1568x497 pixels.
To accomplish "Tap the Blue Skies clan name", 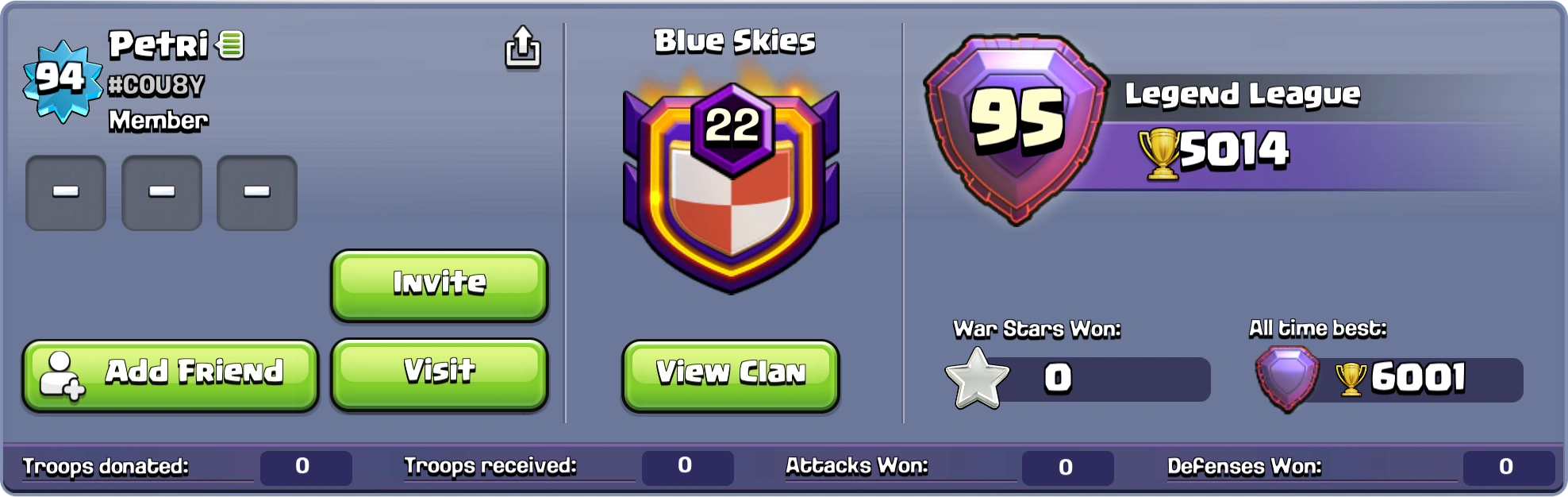I will click(735, 41).
